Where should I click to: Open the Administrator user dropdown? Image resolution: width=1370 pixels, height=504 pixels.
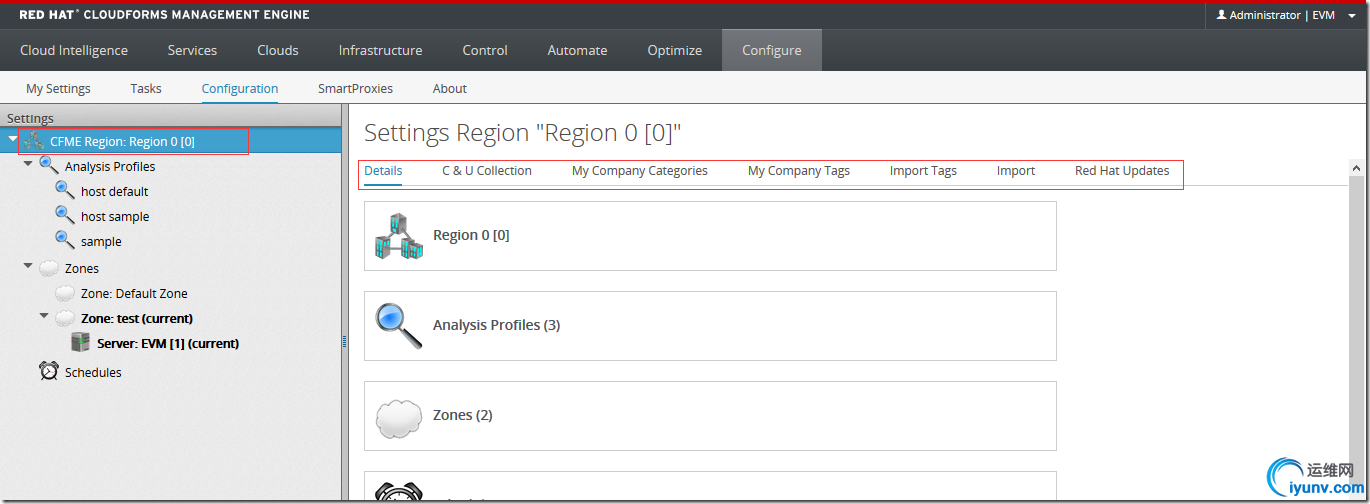point(1283,15)
